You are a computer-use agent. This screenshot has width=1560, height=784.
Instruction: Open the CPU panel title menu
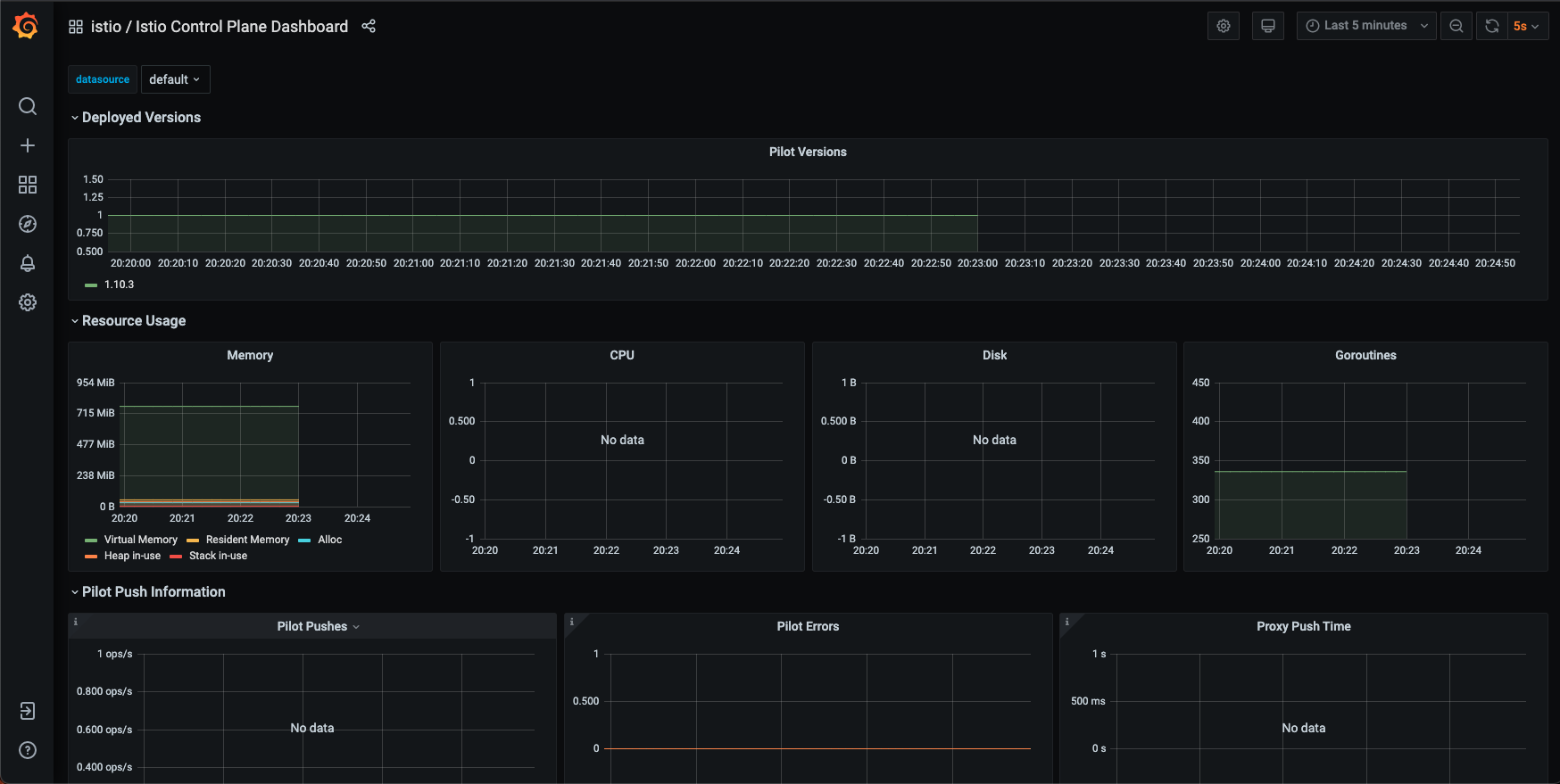622,355
